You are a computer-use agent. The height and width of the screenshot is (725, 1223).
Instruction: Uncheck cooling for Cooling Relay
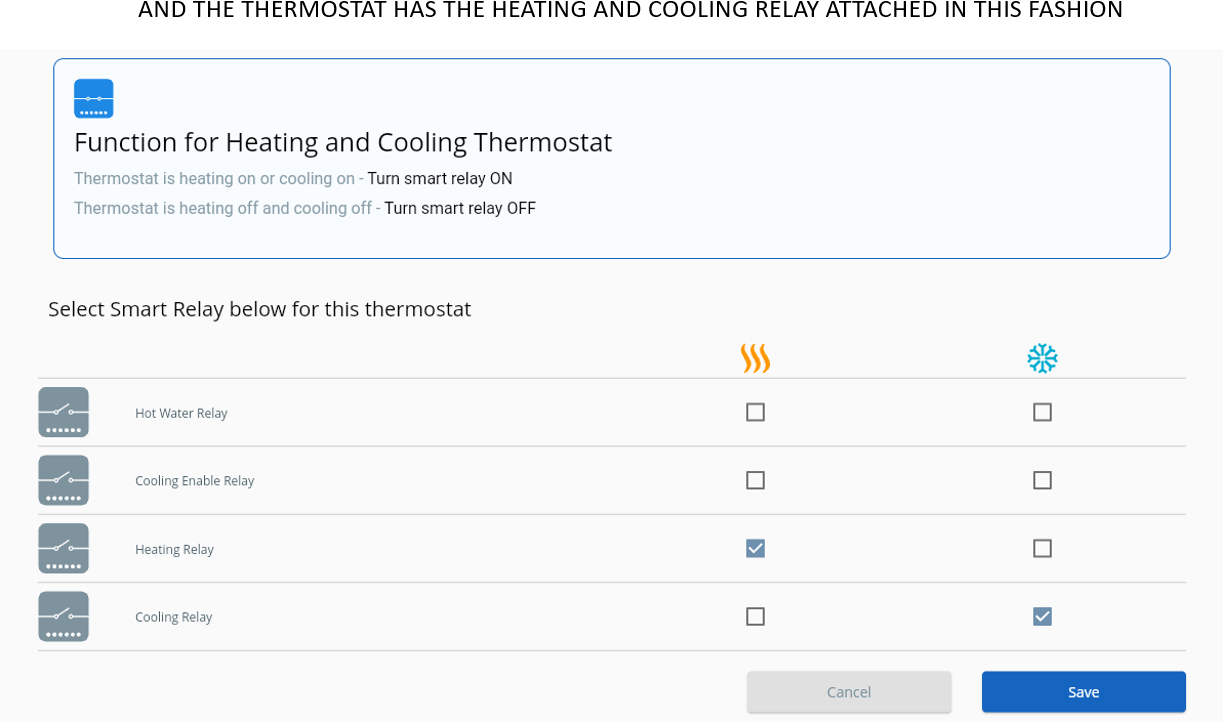(1042, 616)
